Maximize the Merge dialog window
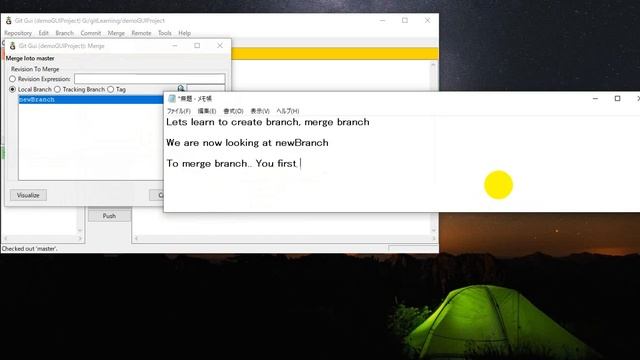640x360 pixels. click(197, 46)
